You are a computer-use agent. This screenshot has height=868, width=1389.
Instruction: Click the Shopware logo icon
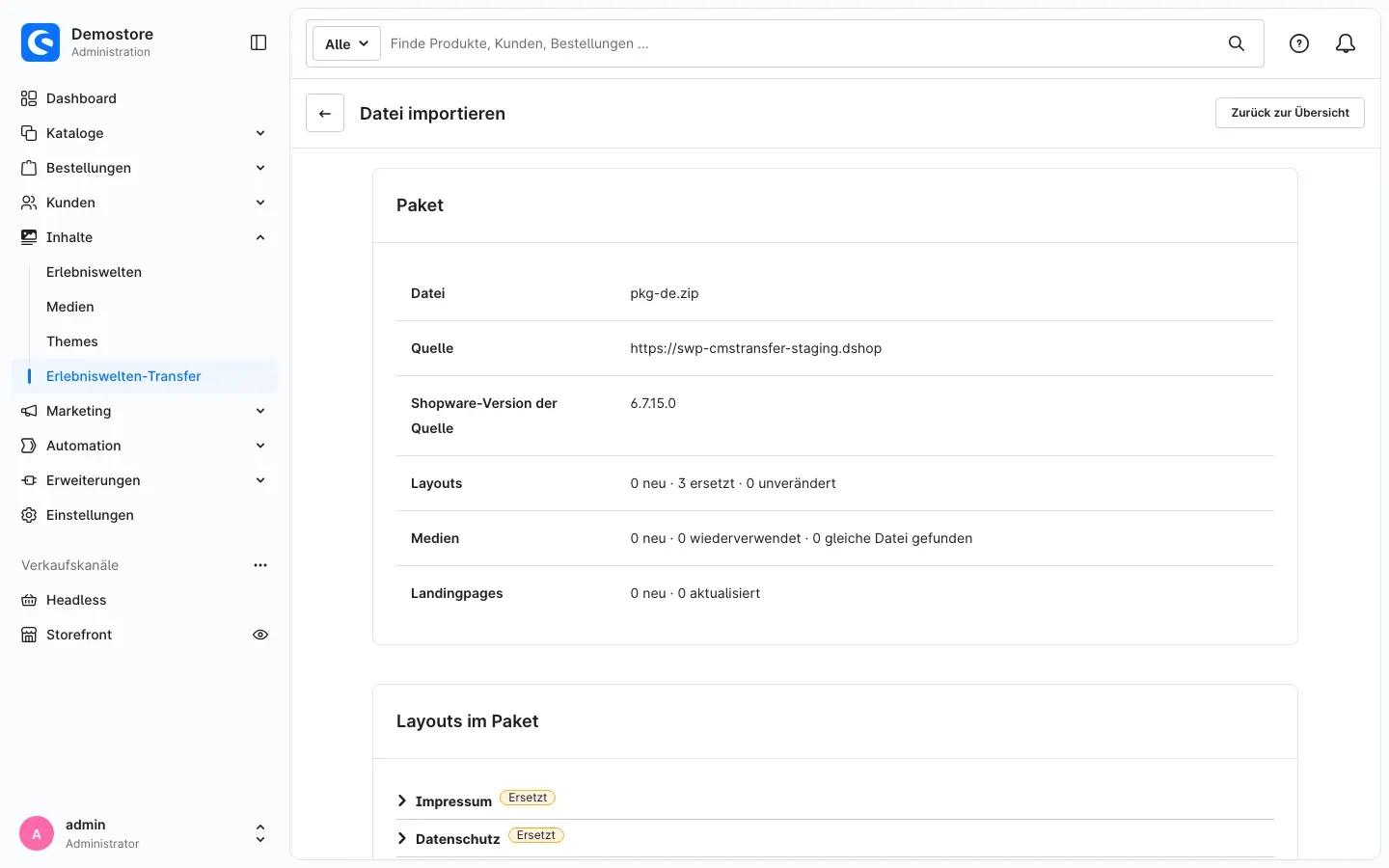[41, 42]
